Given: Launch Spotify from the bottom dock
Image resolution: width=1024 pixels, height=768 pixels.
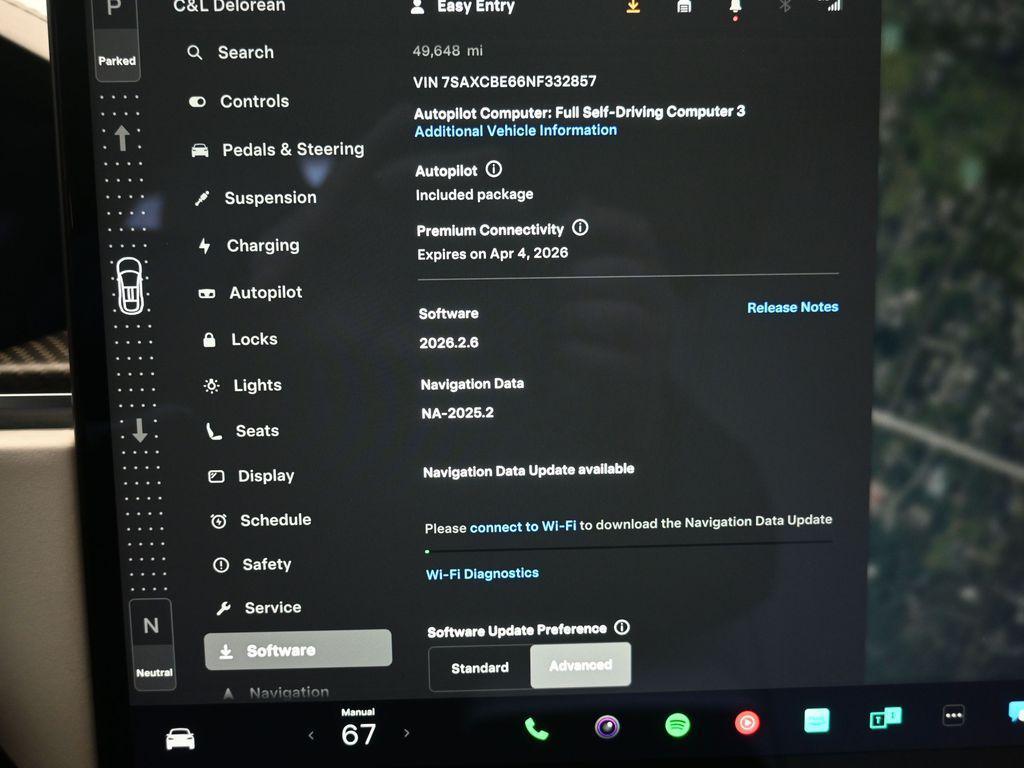Looking at the screenshot, I should pyautogui.click(x=677, y=725).
